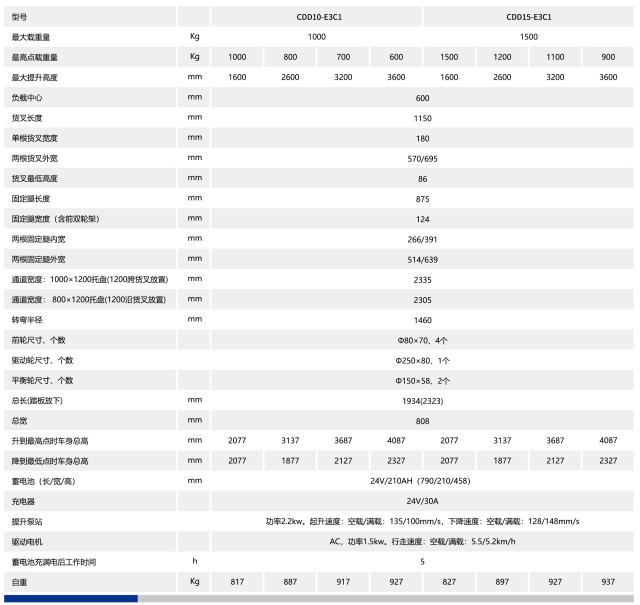Click the 875 value
640x605 pixels.
(x=422, y=199)
